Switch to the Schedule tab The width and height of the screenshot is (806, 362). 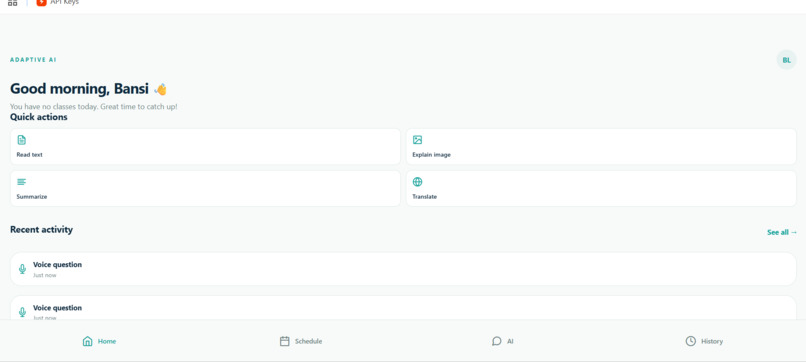tap(301, 341)
